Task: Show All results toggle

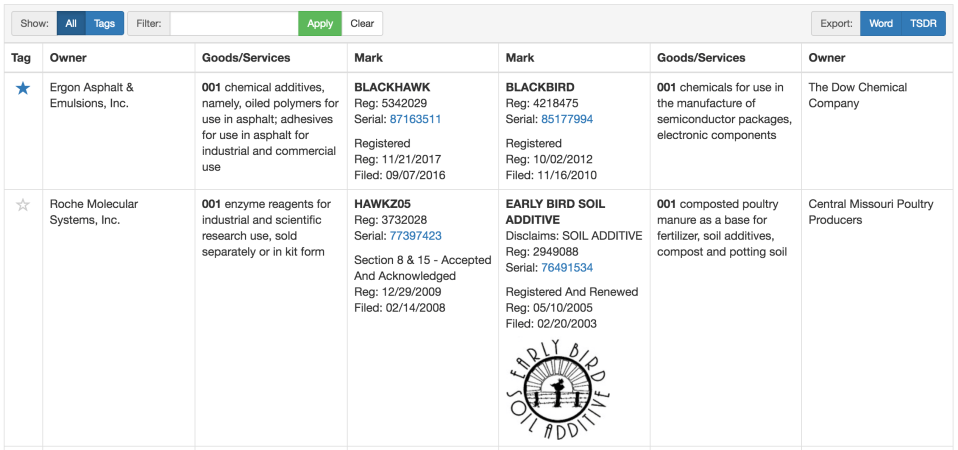Action: 71,24
